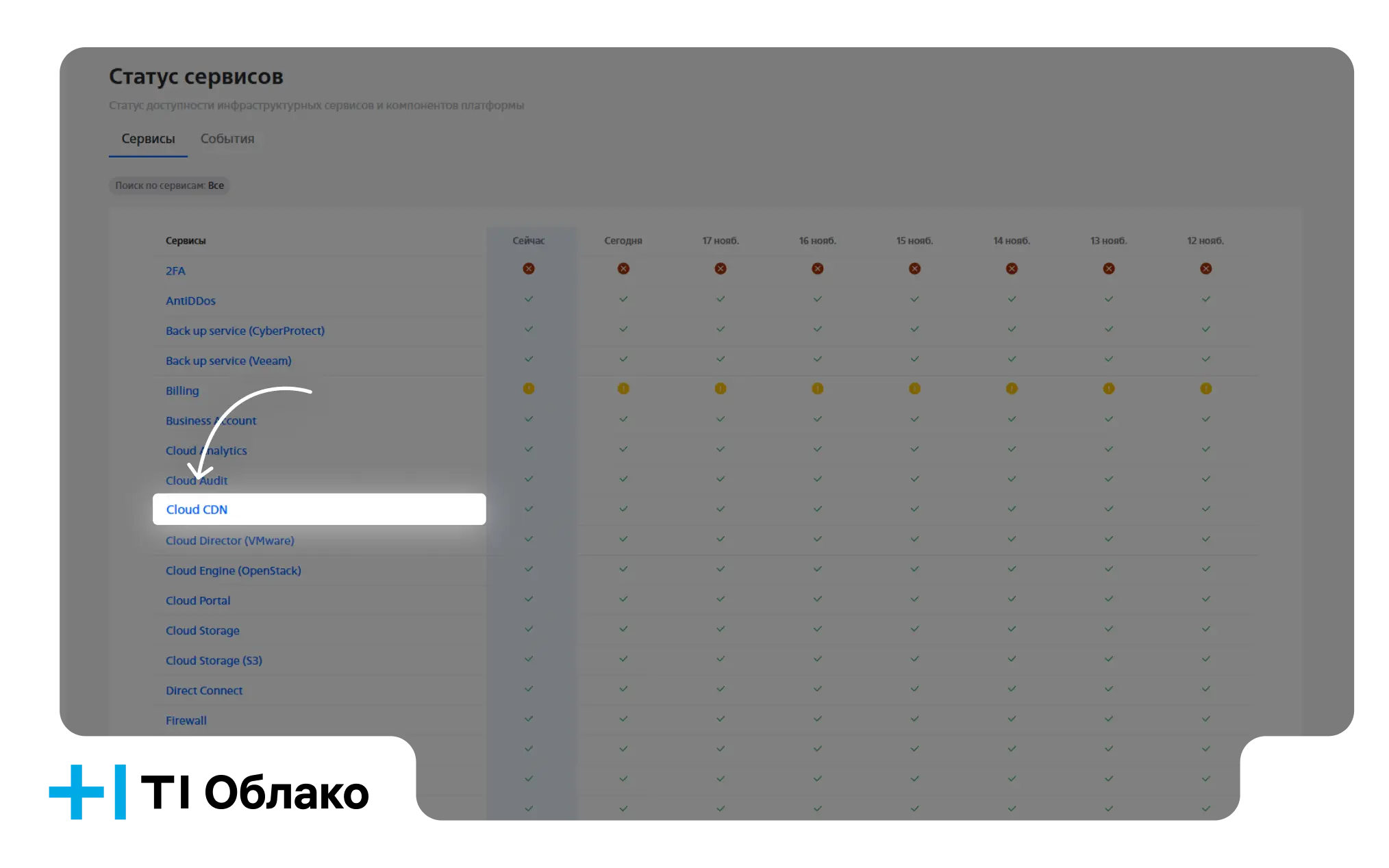
Task: Open the Cloud Director (VMware) link
Action: pos(230,541)
